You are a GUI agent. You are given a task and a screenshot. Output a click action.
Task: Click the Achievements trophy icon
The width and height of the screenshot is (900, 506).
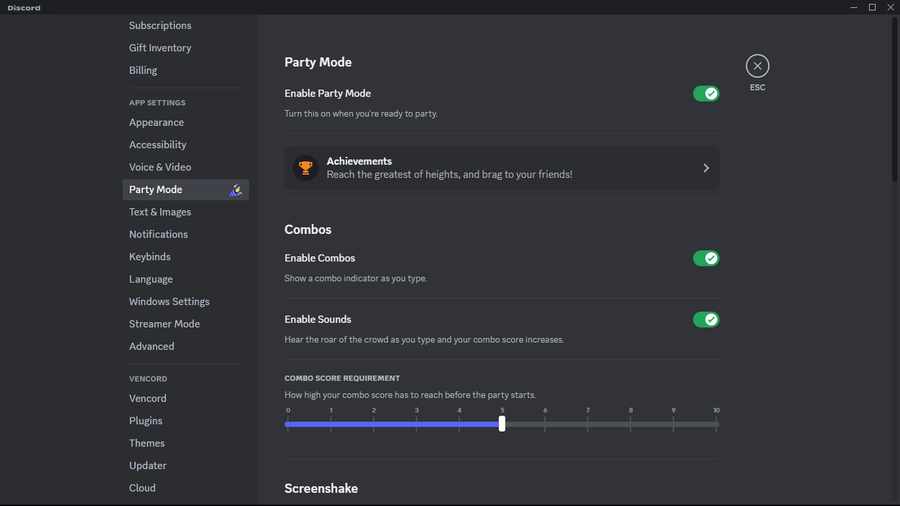pyautogui.click(x=305, y=168)
